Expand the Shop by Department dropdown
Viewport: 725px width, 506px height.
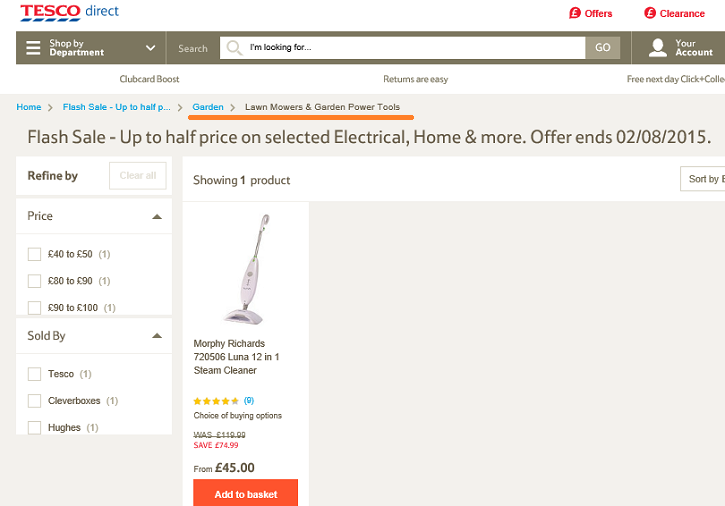(x=151, y=48)
